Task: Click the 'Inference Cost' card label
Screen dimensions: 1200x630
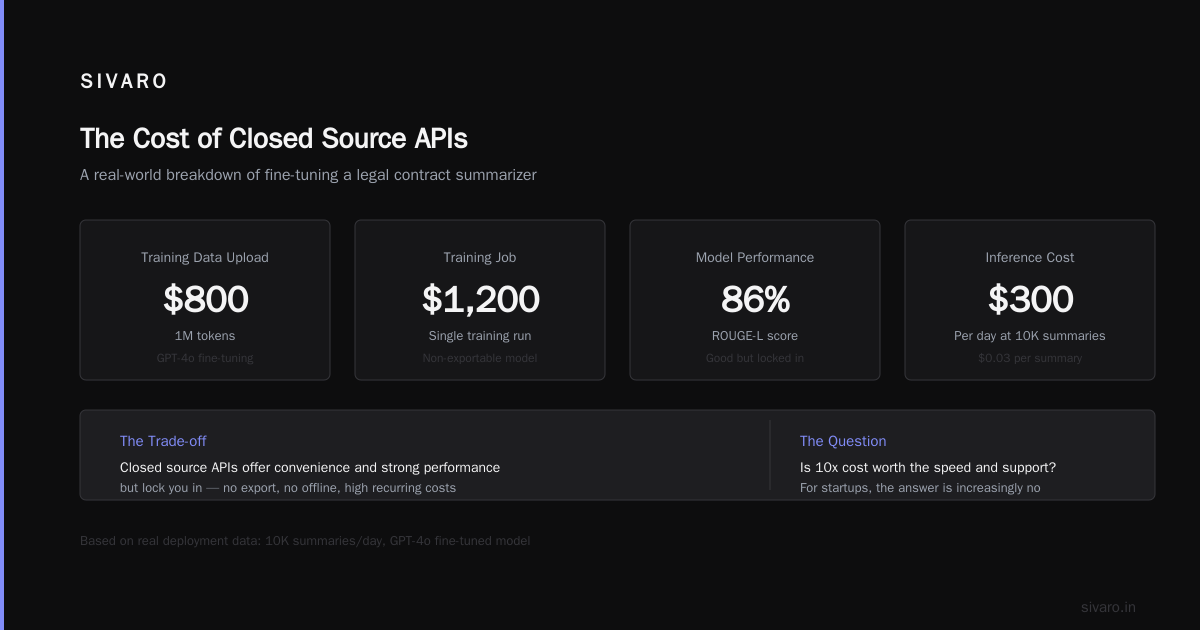Action: 1030,257
